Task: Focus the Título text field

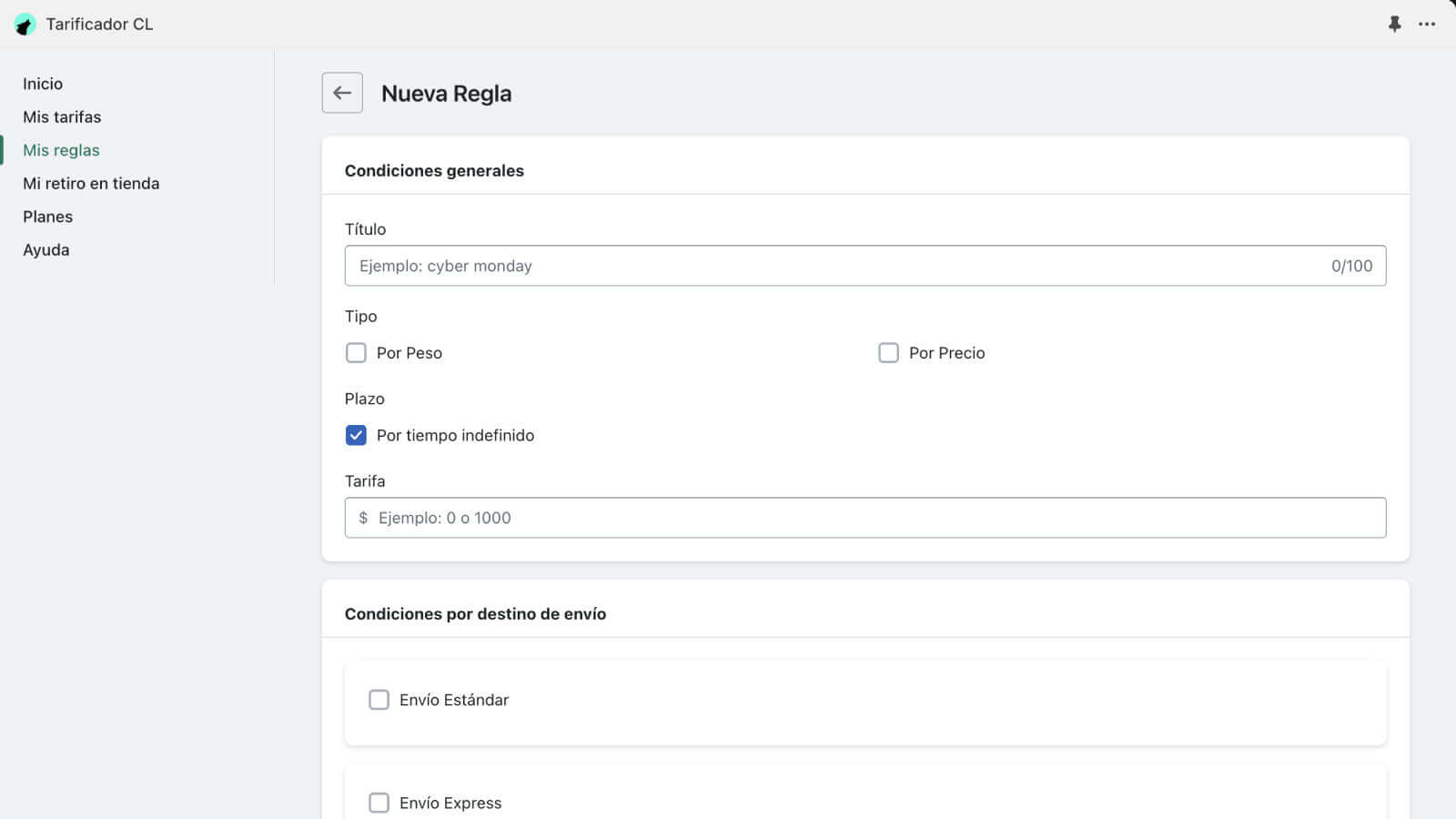Action: coord(837,266)
